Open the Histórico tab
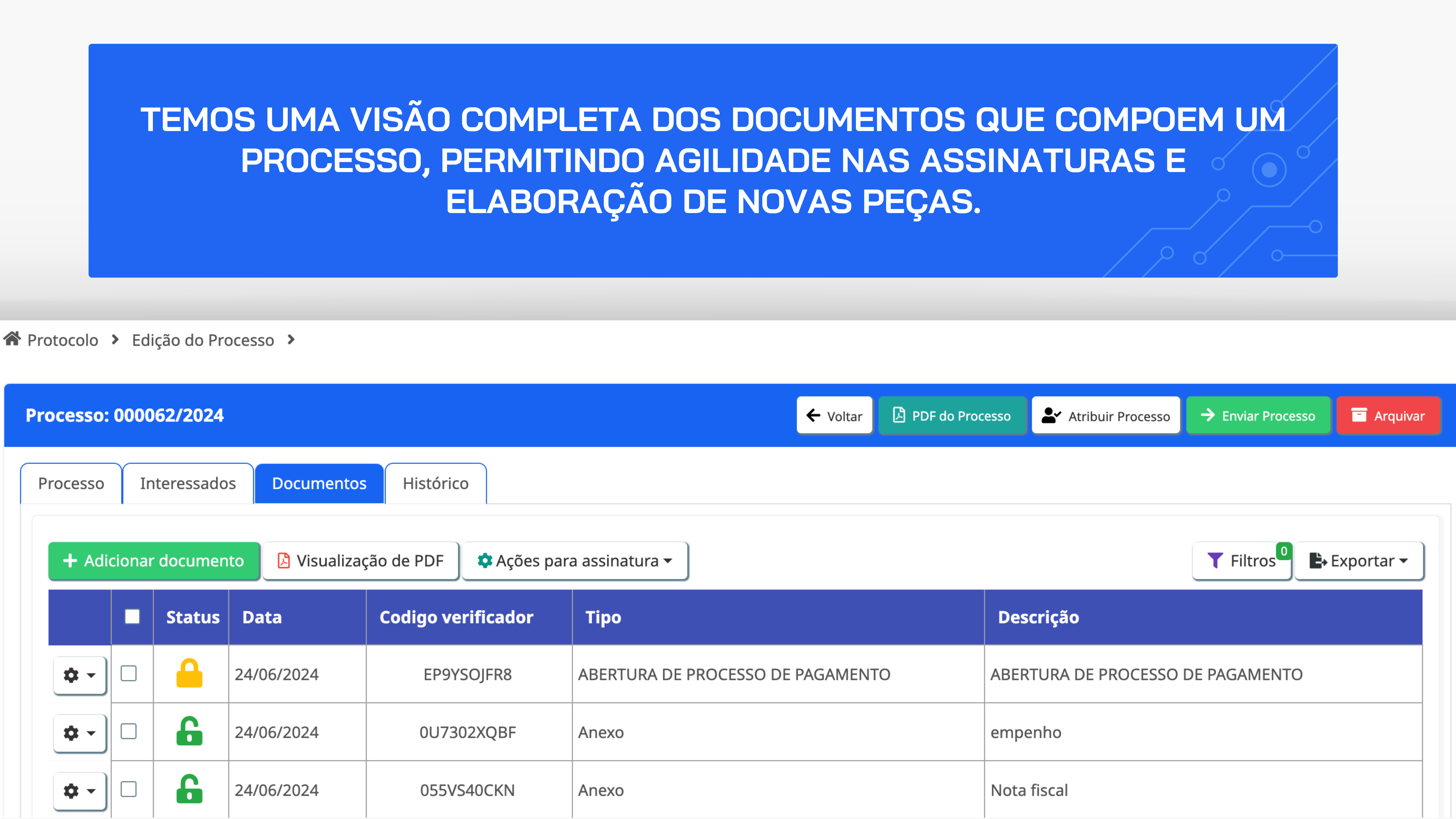Viewport: 1456px width, 819px height. [435, 483]
